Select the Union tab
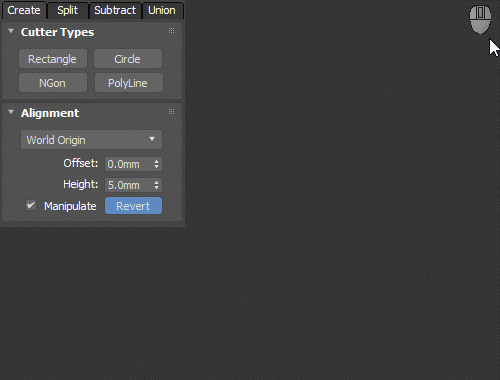 pyautogui.click(x=162, y=10)
